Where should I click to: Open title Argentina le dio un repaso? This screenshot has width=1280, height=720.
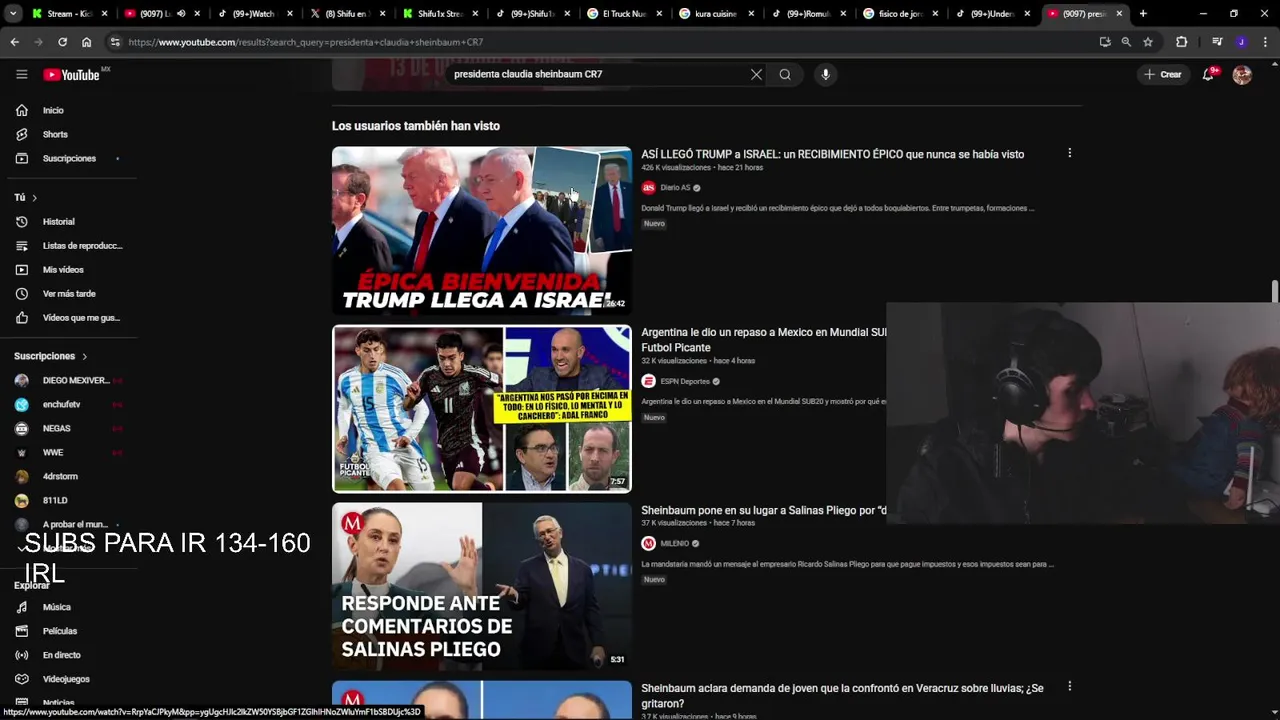click(764, 340)
